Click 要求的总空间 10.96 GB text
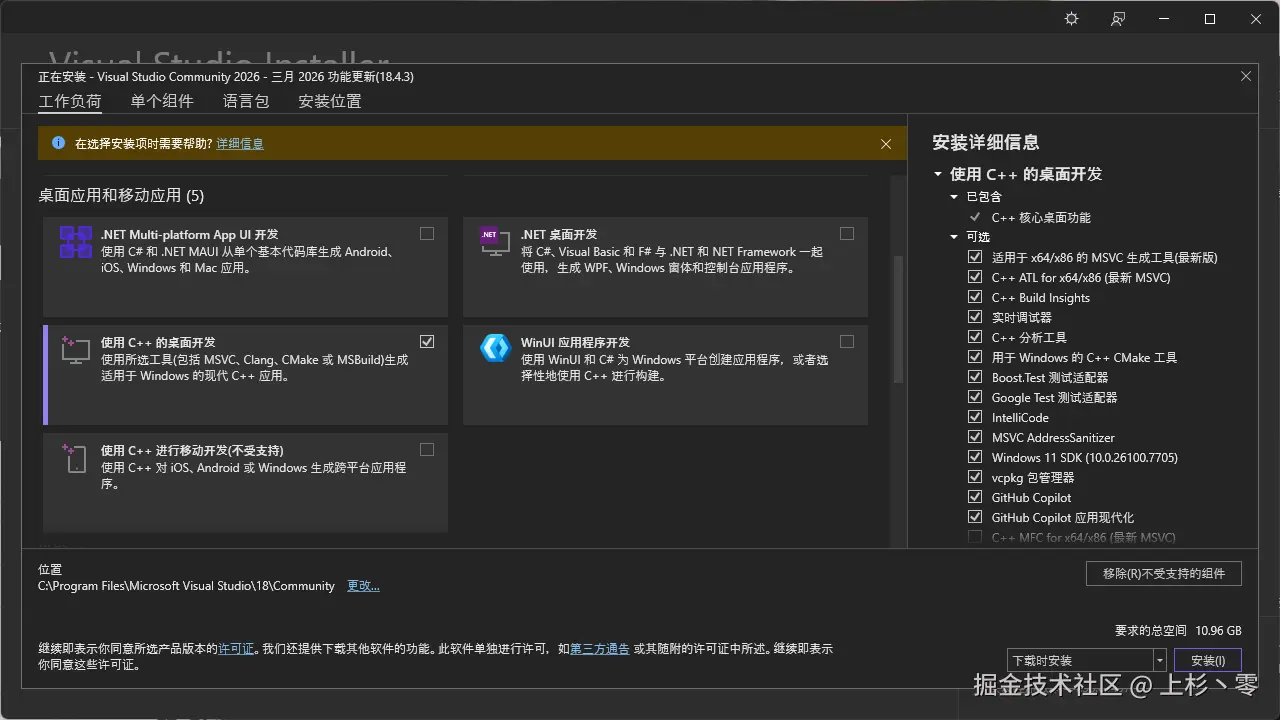1280x720 pixels. 1178,631
